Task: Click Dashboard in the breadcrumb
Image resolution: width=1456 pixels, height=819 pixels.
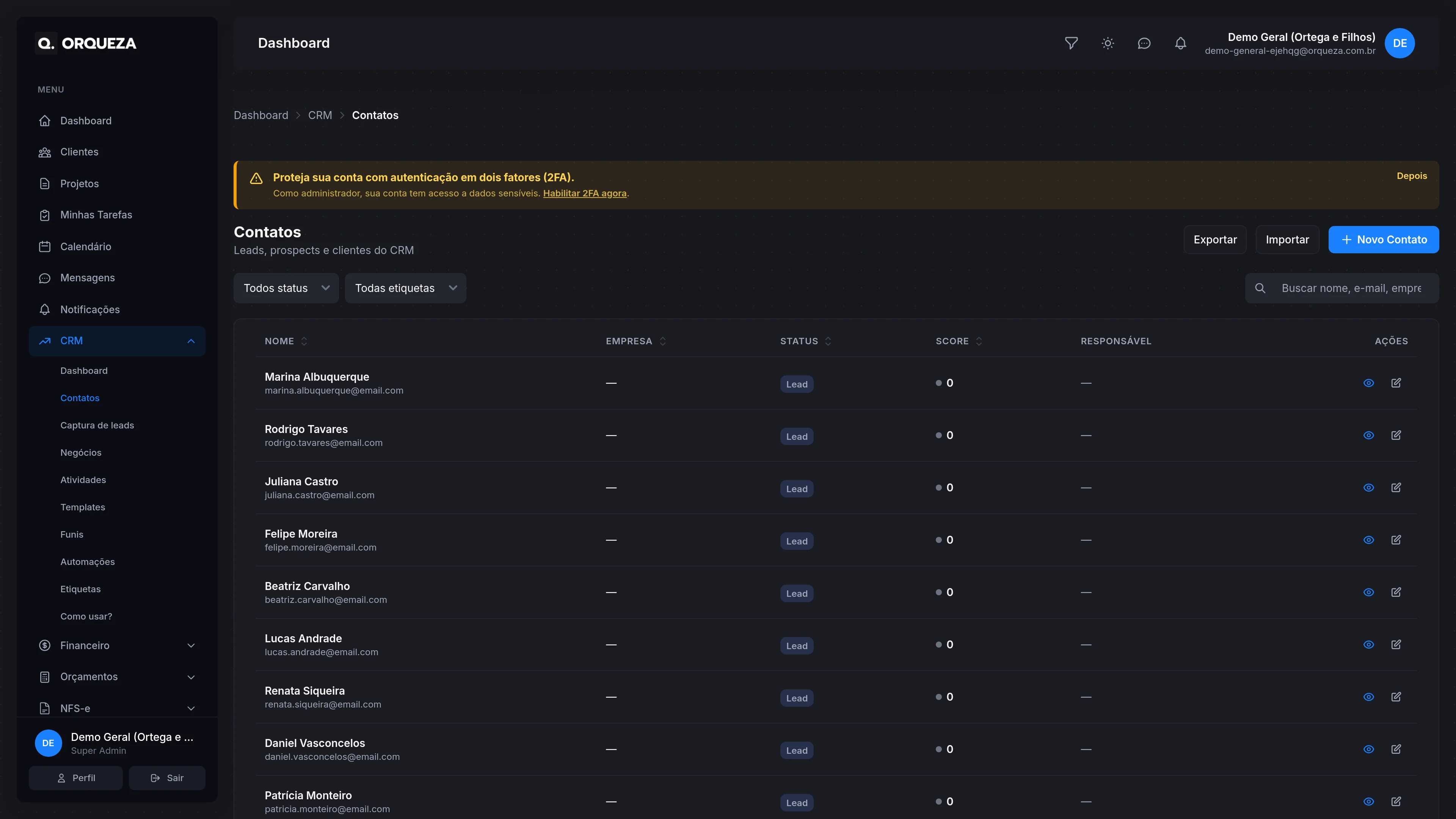Action: pyautogui.click(x=260, y=115)
